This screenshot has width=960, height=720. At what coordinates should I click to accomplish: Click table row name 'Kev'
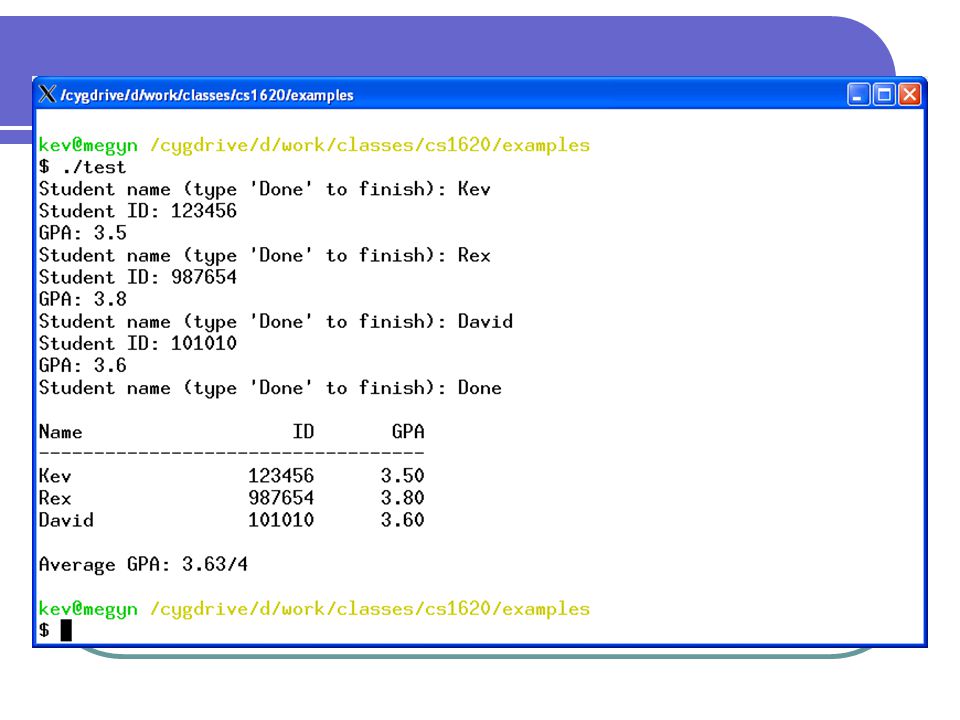55,476
